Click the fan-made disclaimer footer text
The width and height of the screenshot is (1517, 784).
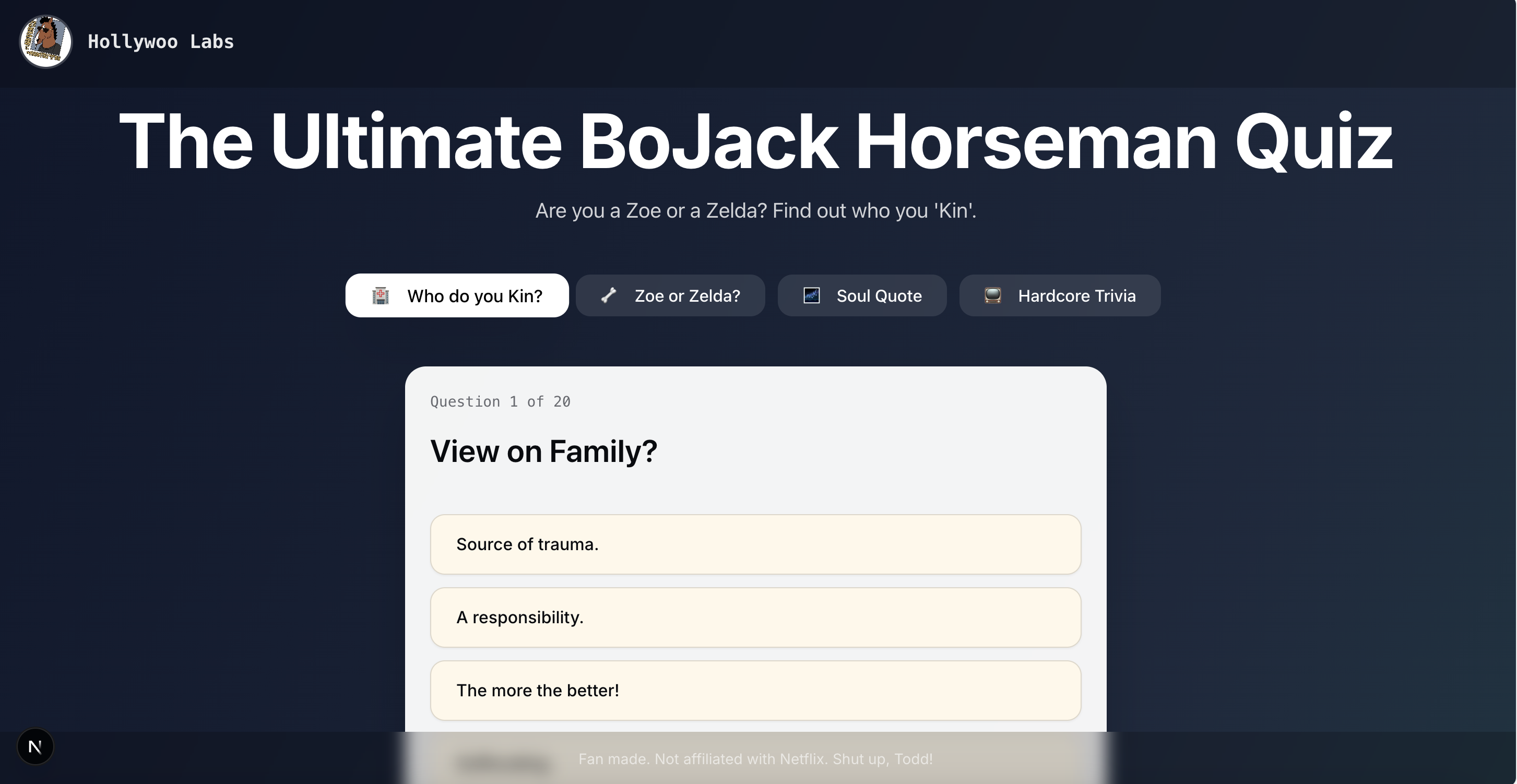(x=755, y=759)
